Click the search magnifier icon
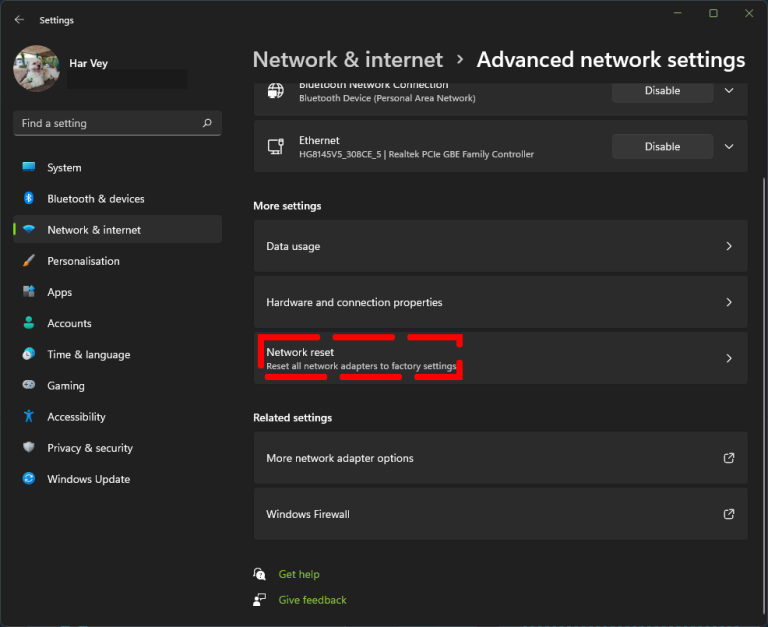This screenshot has height=627, width=768. pyautogui.click(x=207, y=123)
